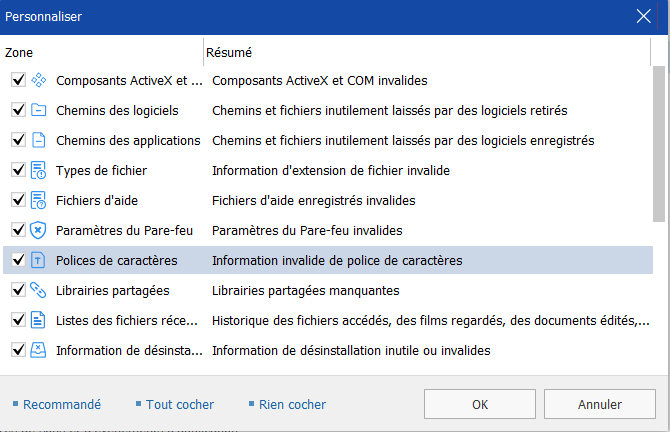Image resolution: width=670 pixels, height=432 pixels.
Task: Click the Listes des fichiers récents icon
Action: pyautogui.click(x=38, y=320)
